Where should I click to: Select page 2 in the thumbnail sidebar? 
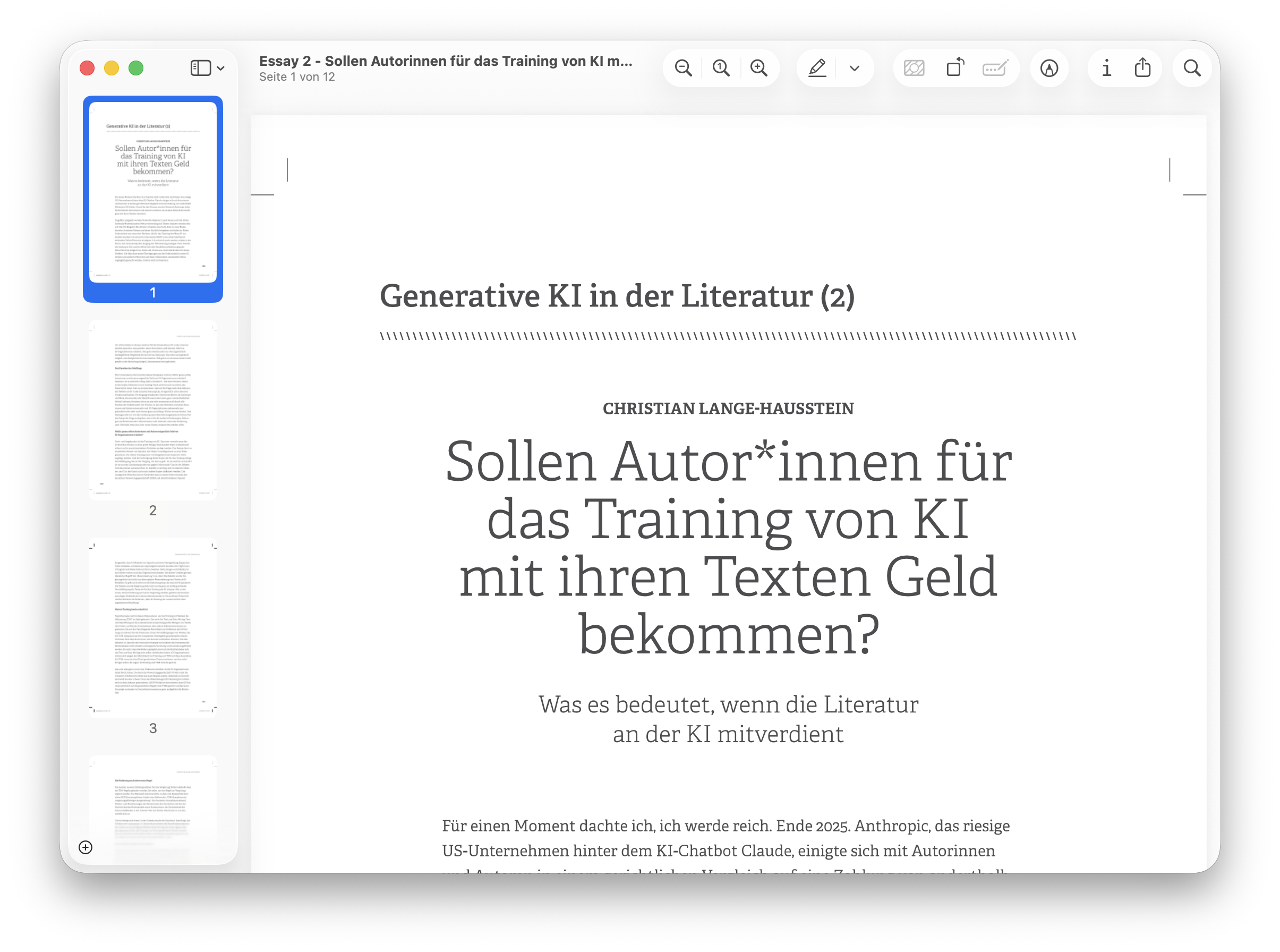pyautogui.click(x=152, y=409)
